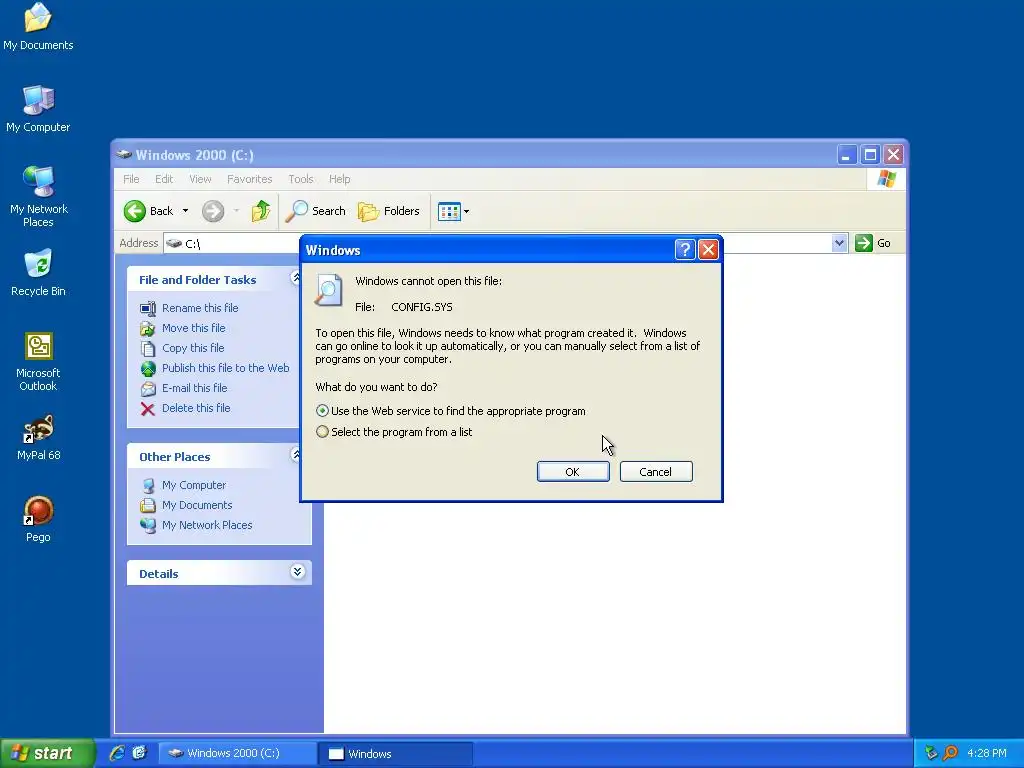
Task: Switch to Windows 2000 (C:) taskbar button
Action: [x=236, y=753]
